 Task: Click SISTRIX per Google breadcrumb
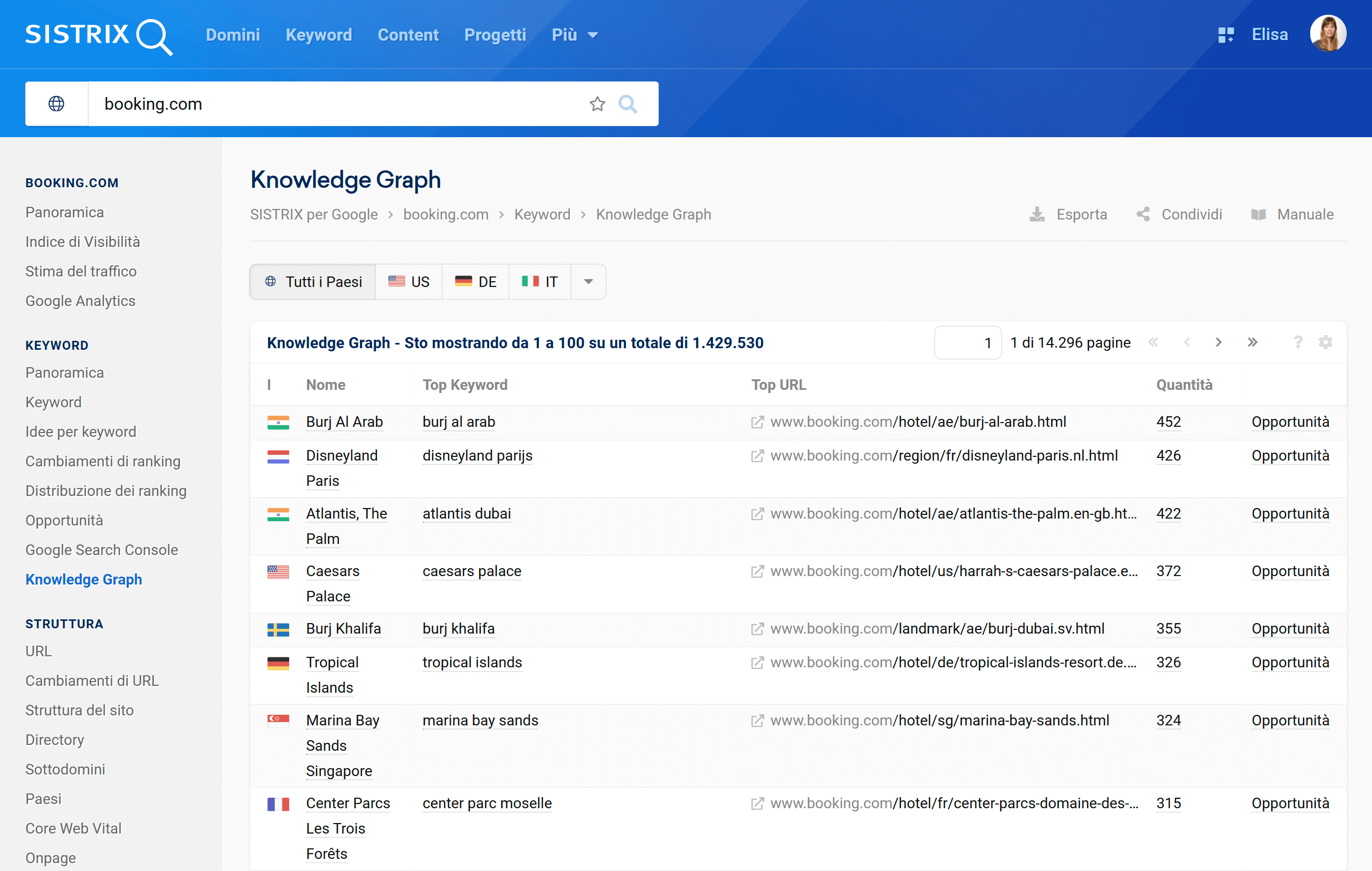[x=314, y=214]
